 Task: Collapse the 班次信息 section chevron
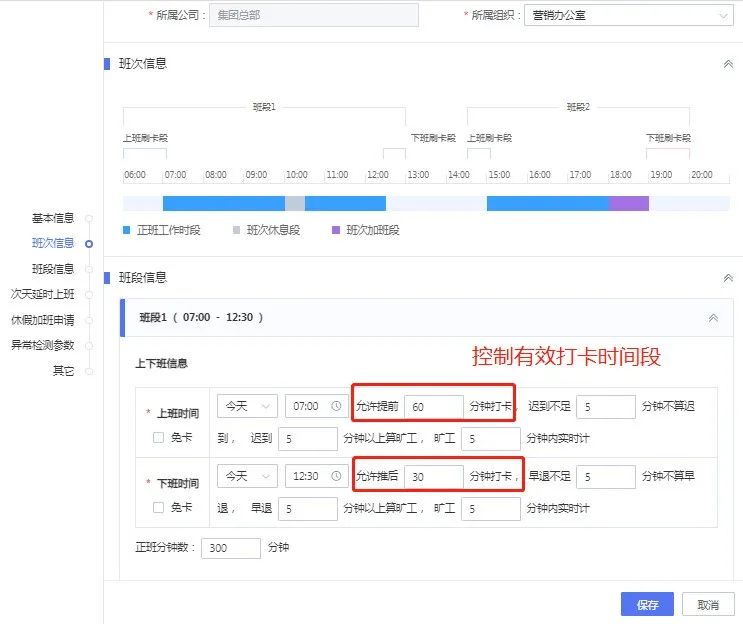[728, 64]
